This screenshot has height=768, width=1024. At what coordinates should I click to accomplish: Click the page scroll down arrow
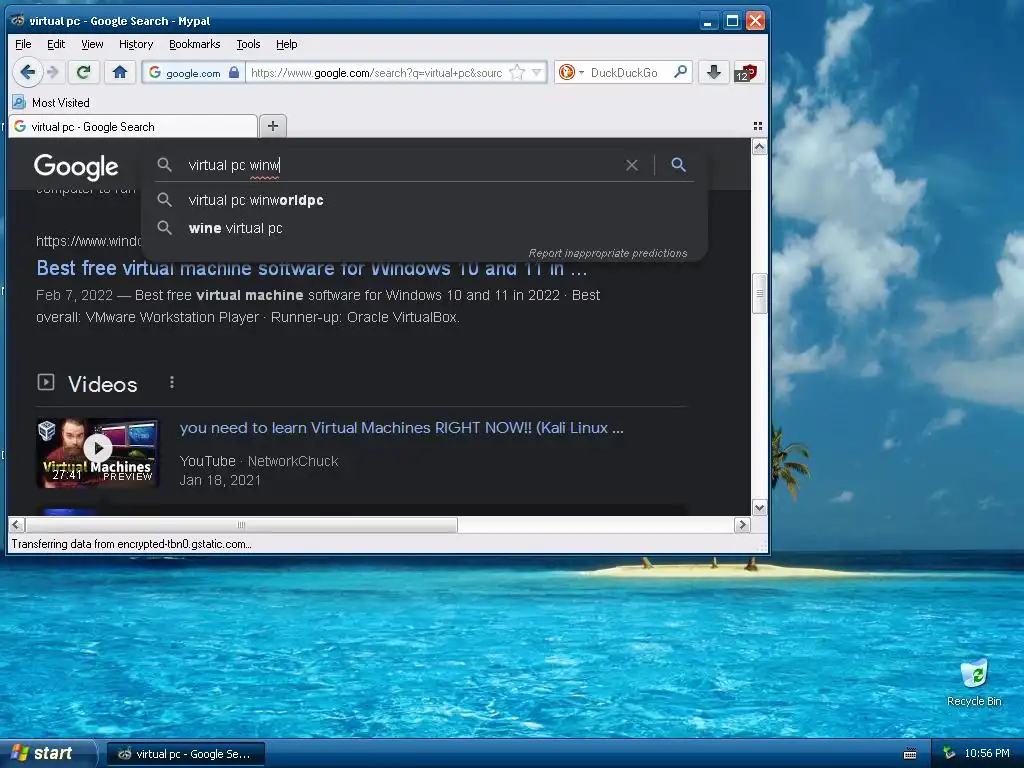coord(759,507)
